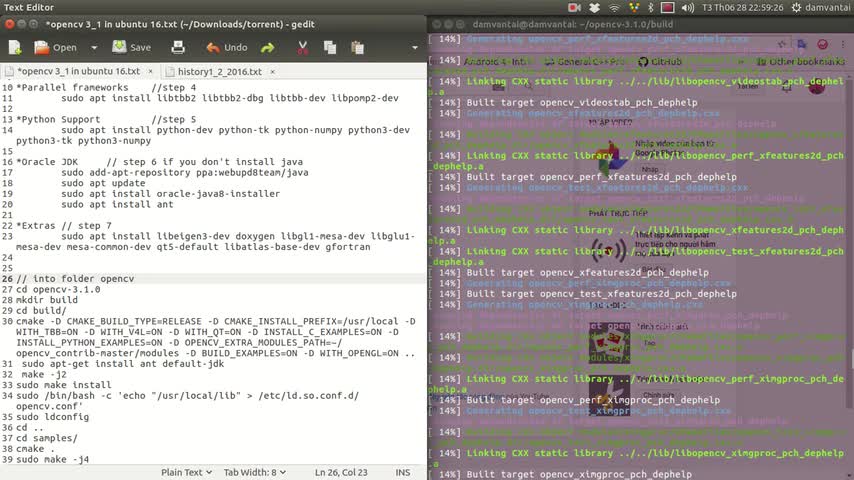Close the history1_2_2016.txt tab
Viewport: 854px width, 480px height.
[272, 71]
